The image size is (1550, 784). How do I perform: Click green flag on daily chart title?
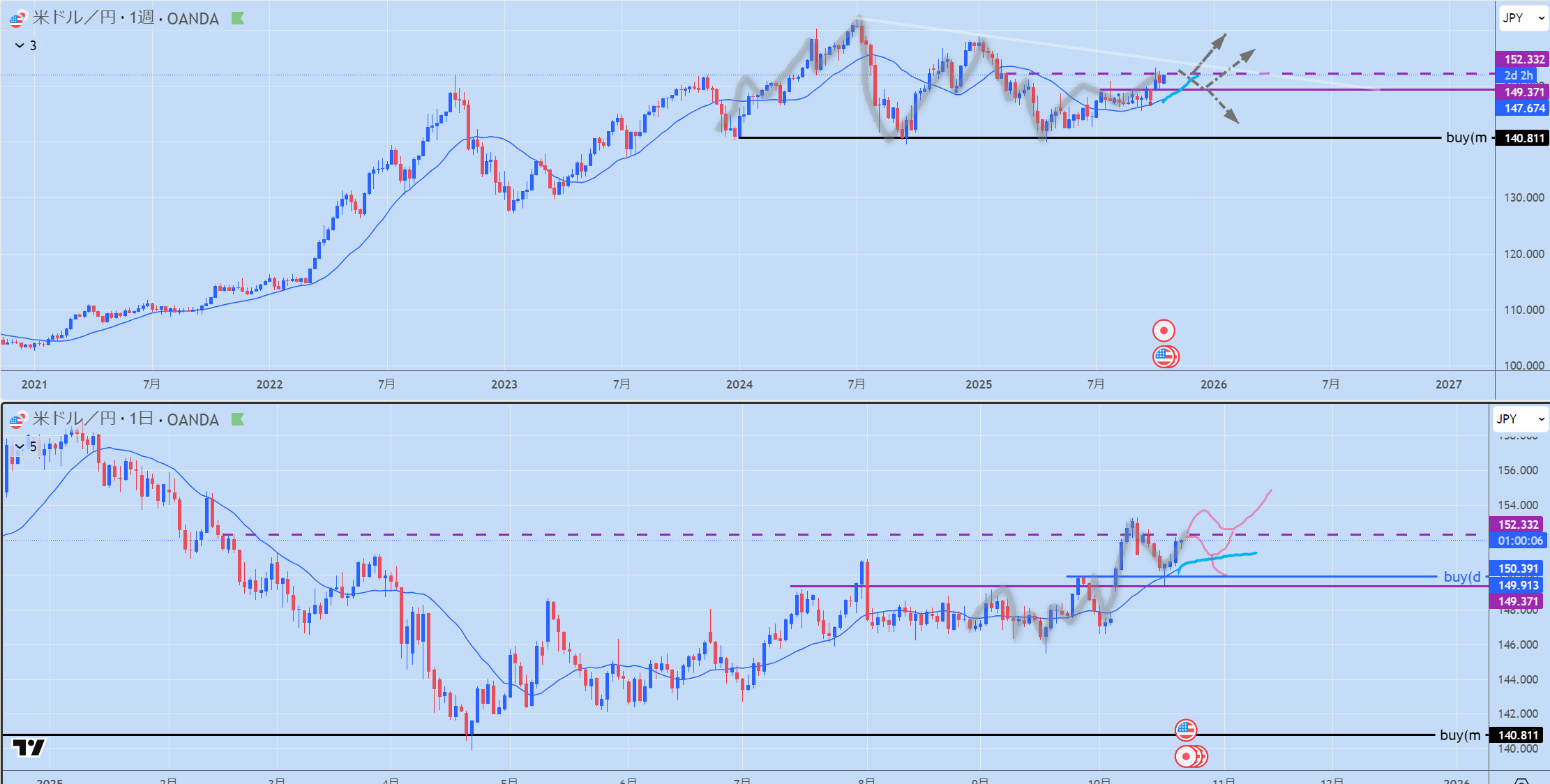tap(238, 419)
